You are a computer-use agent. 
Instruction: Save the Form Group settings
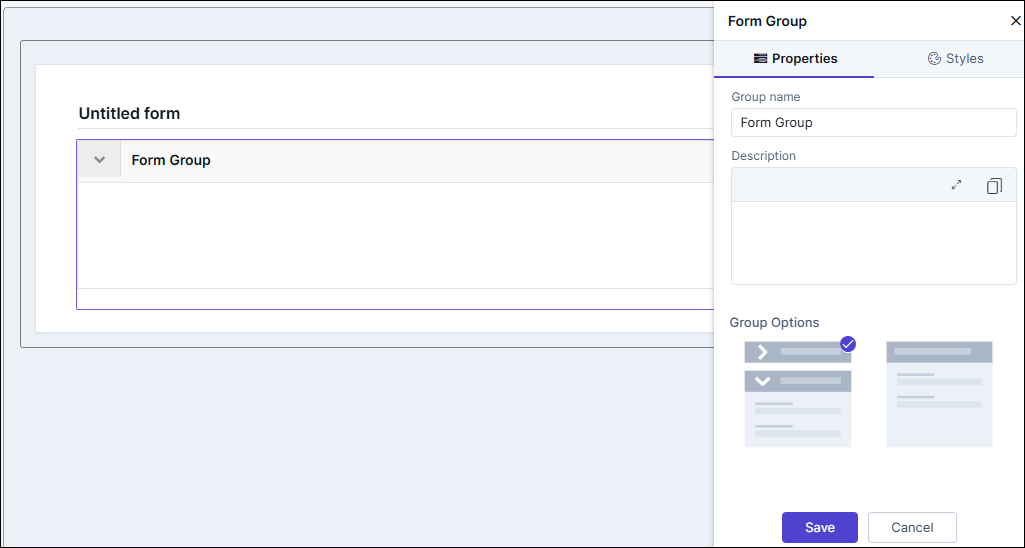pyautogui.click(x=820, y=527)
